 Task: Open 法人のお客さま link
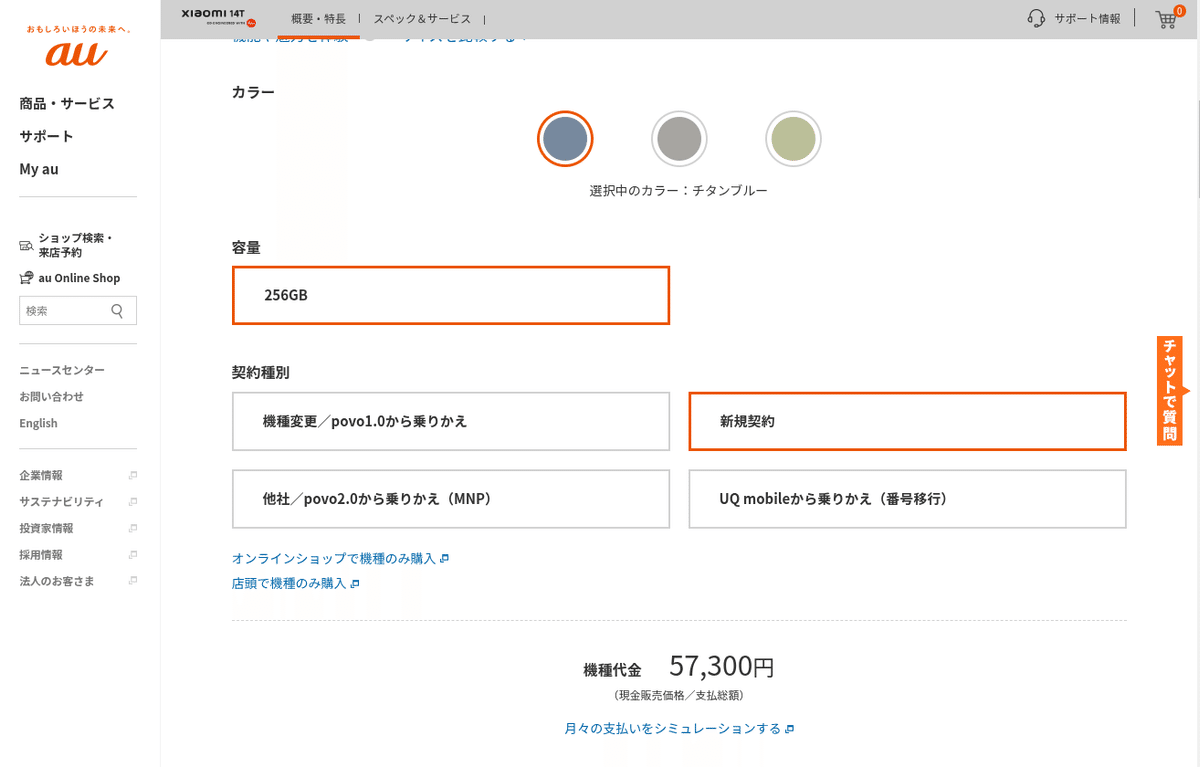57,581
